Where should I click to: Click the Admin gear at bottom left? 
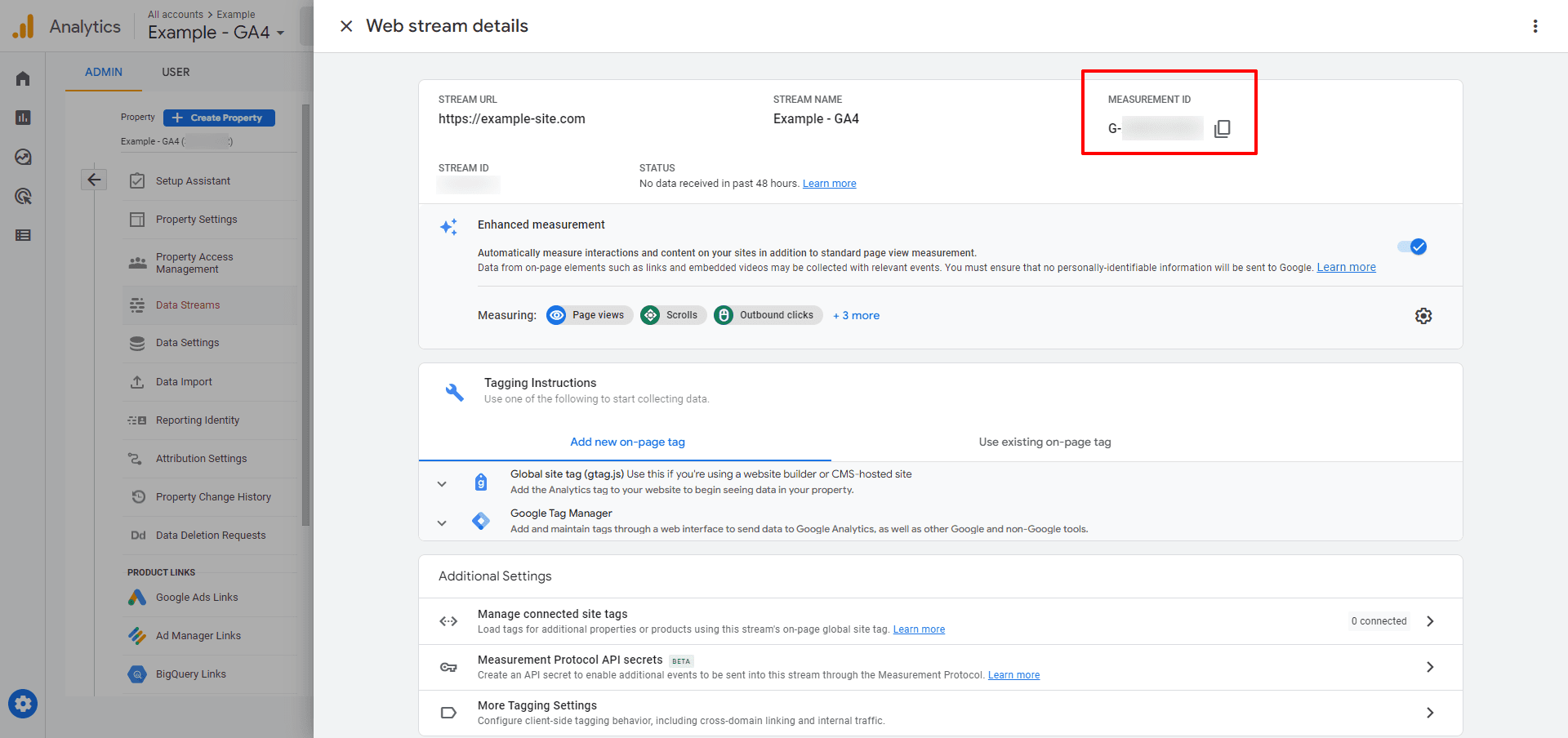[23, 704]
